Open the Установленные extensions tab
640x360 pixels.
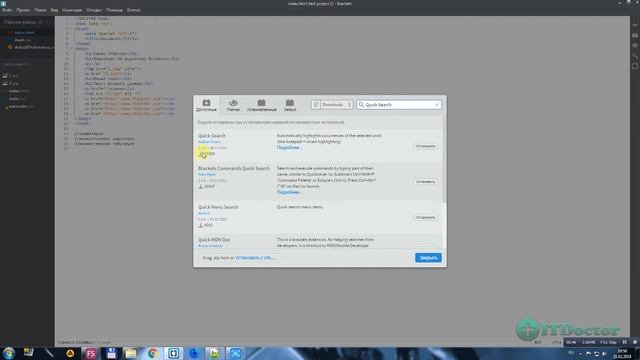262,105
